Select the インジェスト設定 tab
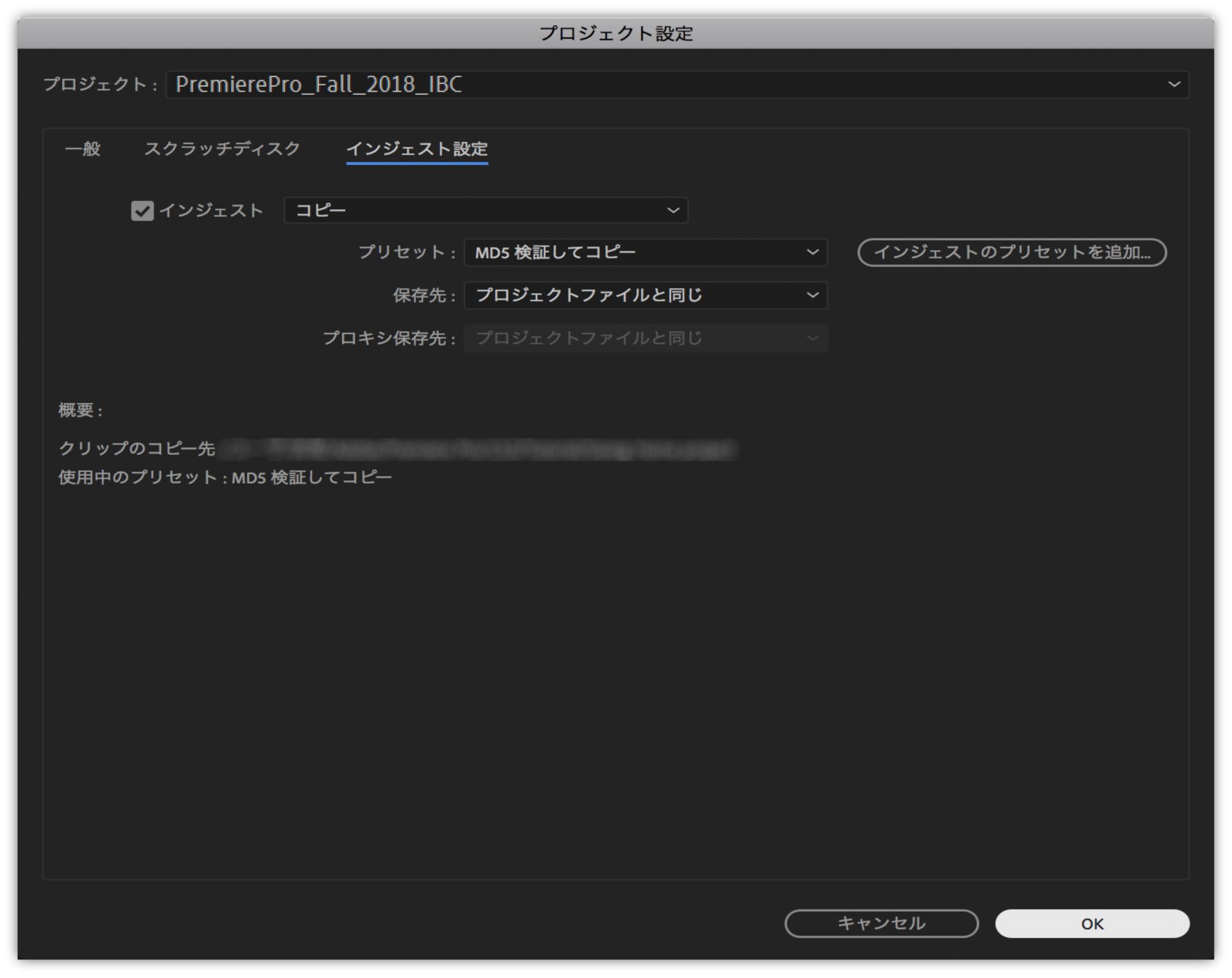The width and height of the screenshot is (1232, 978). [418, 150]
